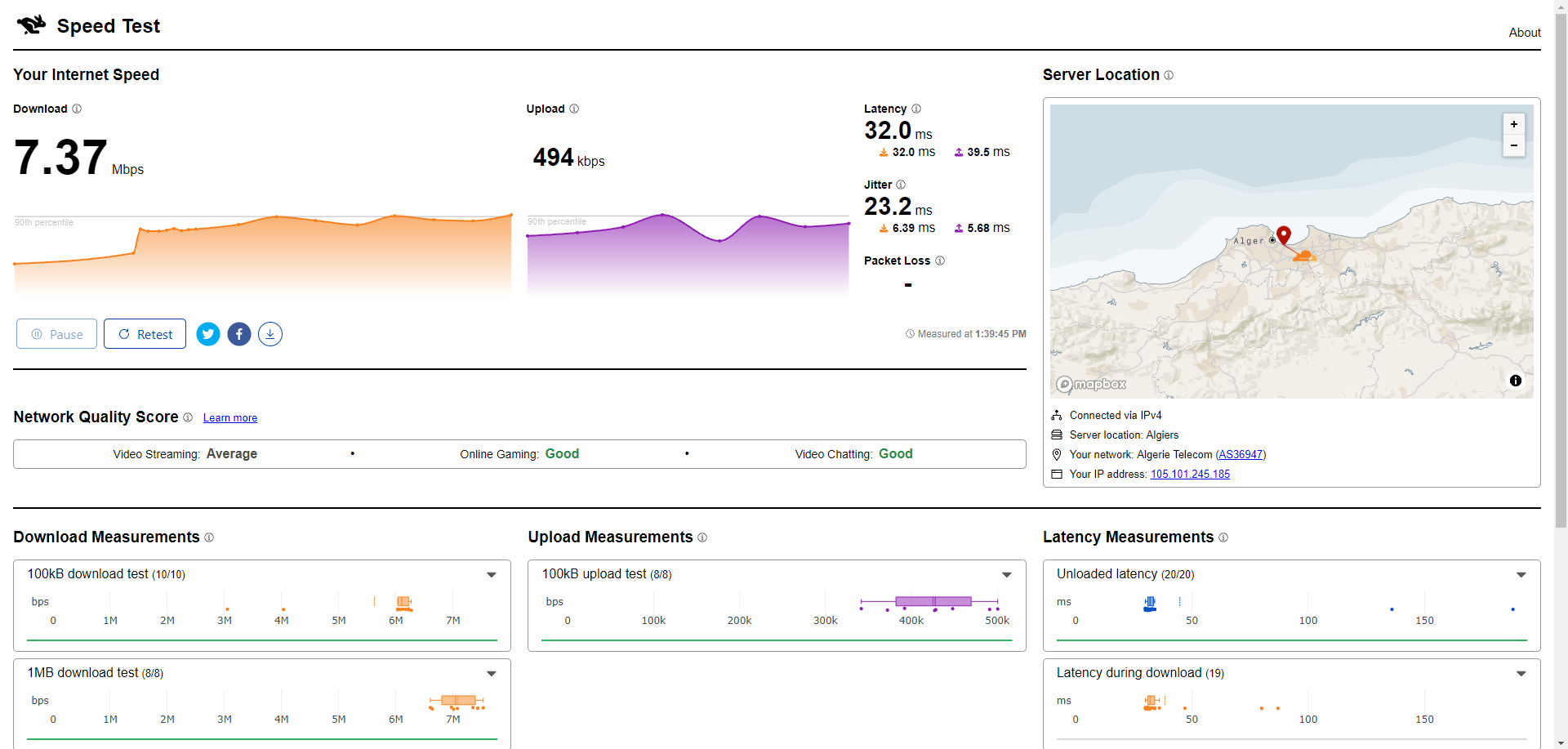Image resolution: width=1568 pixels, height=749 pixels.
Task: Expand the 1MB download test row
Action: 492,674
